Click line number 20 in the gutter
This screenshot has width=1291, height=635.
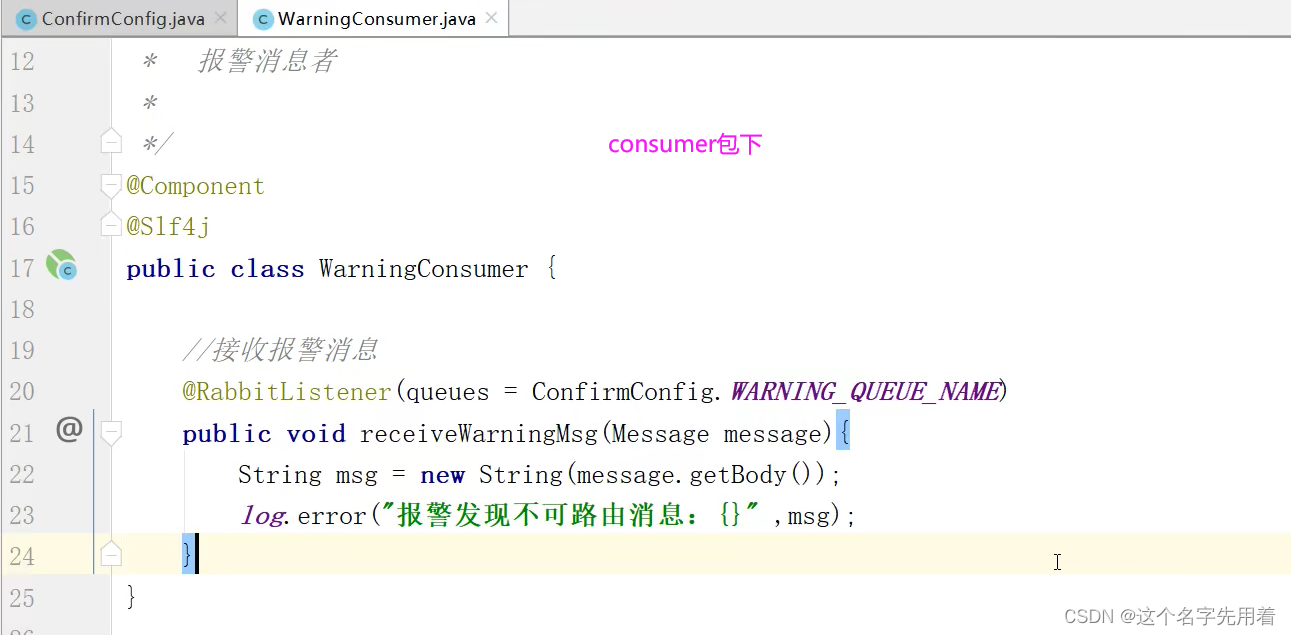[x=22, y=392]
